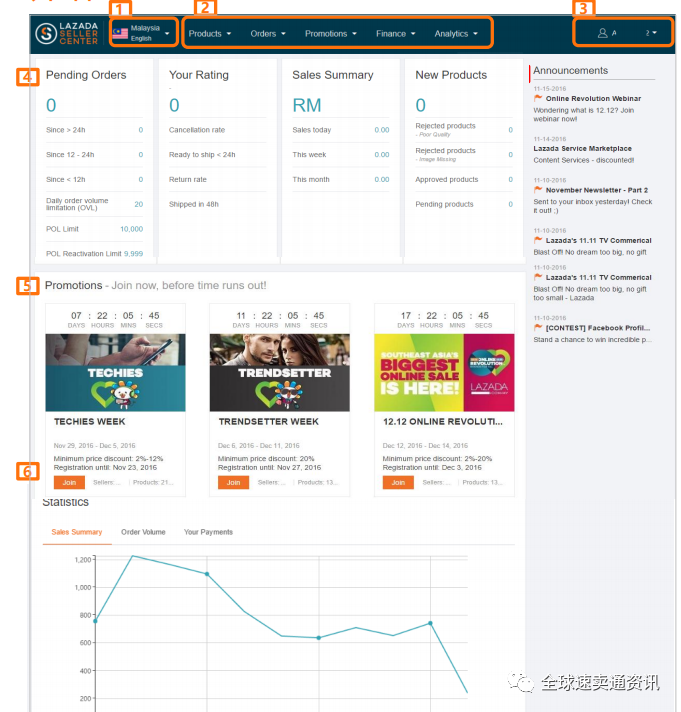Click the chart data point near 630
Viewport: 681px width, 712px height.
pyautogui.click(x=319, y=638)
